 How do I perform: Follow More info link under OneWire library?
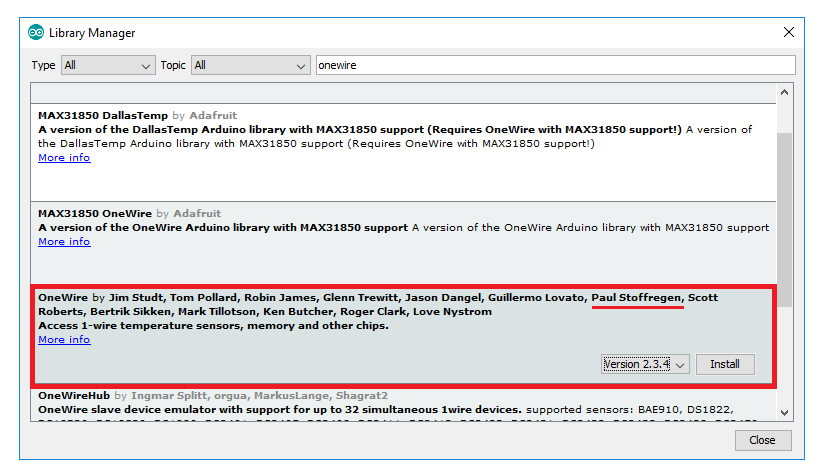coord(64,340)
